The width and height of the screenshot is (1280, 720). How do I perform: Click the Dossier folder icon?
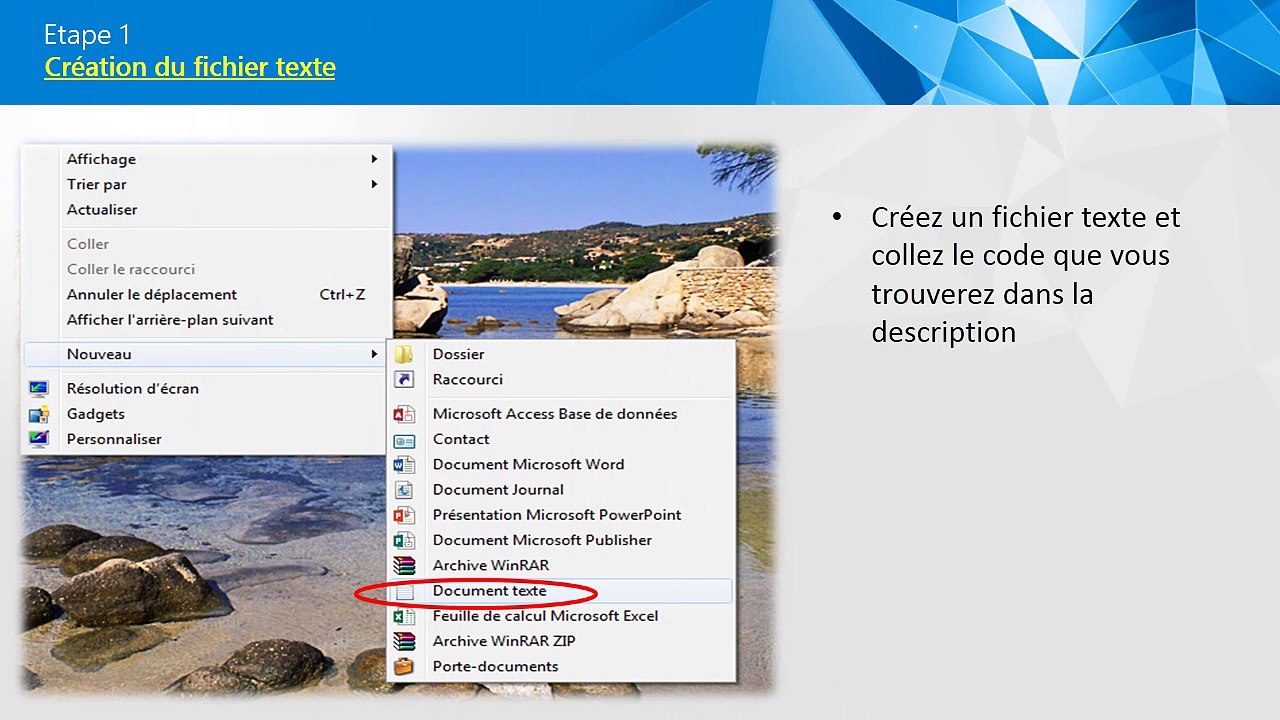(404, 354)
